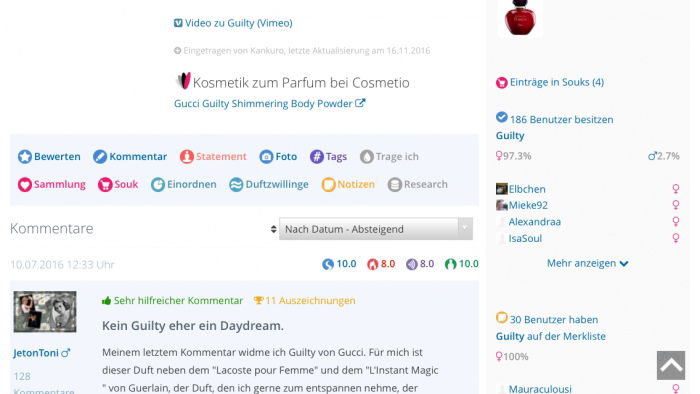Click the Trage ich drop icon
Image resolution: width=700 pixels, height=394 pixels.
pos(367,157)
